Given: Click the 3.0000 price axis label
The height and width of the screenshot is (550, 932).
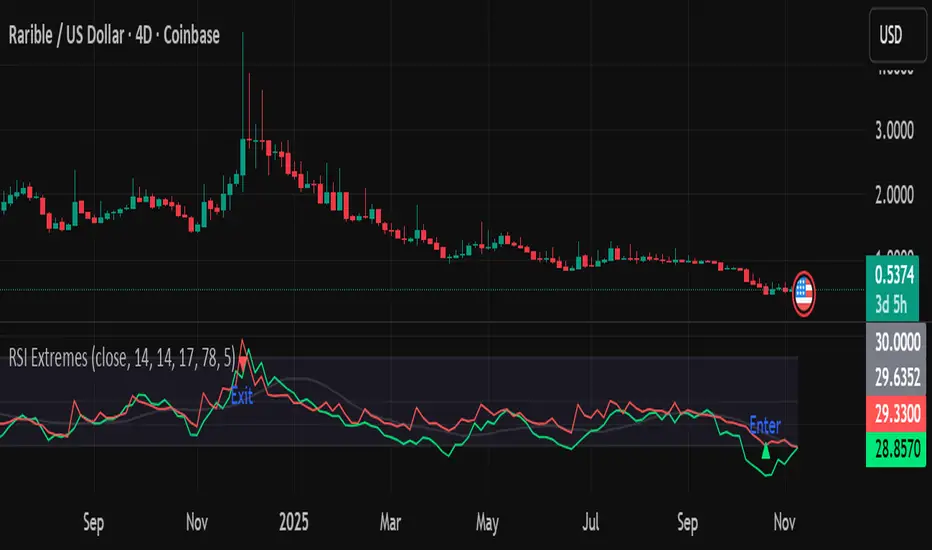Looking at the screenshot, I should tap(894, 130).
